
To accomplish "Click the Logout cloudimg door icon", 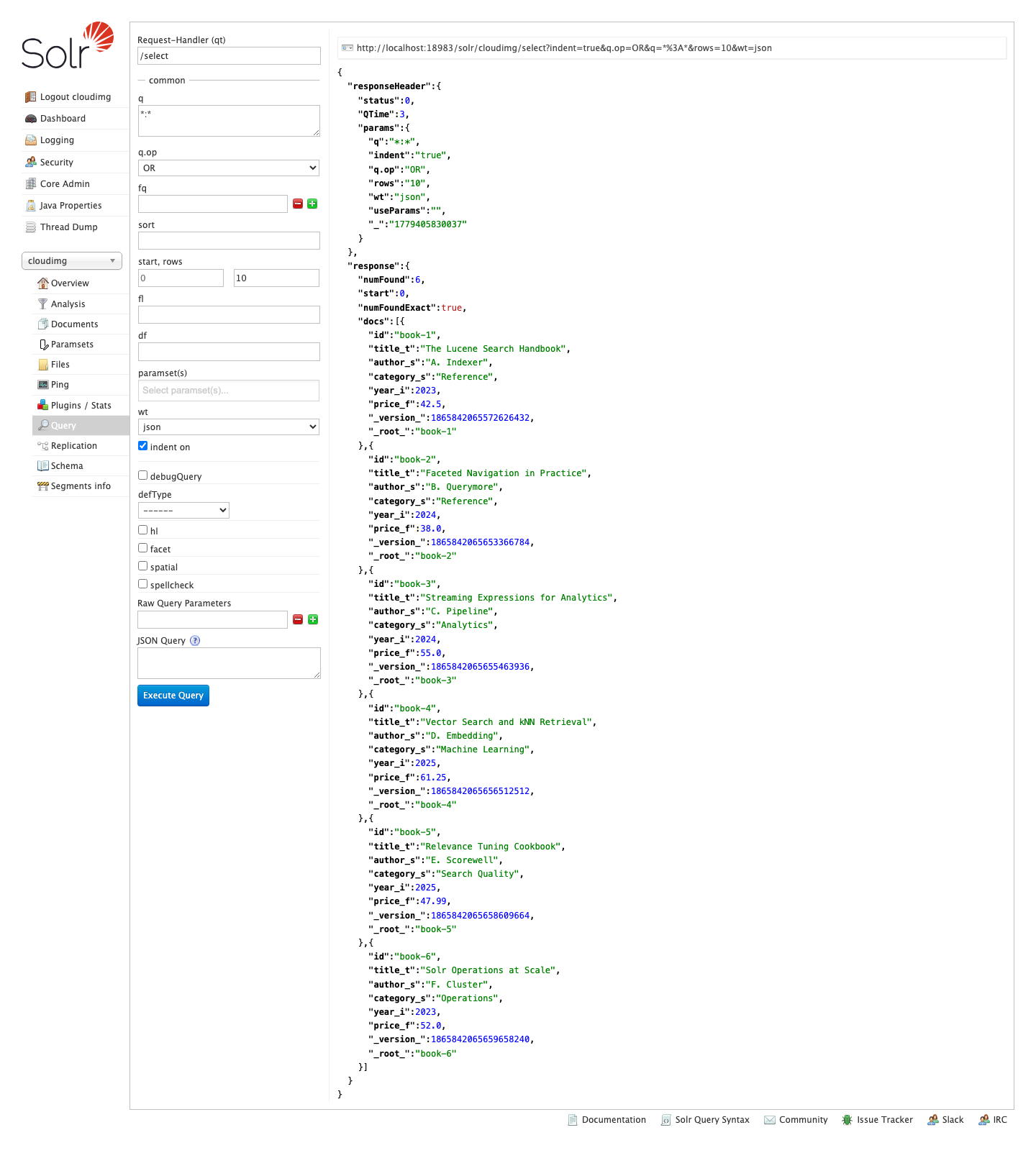I will click(x=30, y=97).
